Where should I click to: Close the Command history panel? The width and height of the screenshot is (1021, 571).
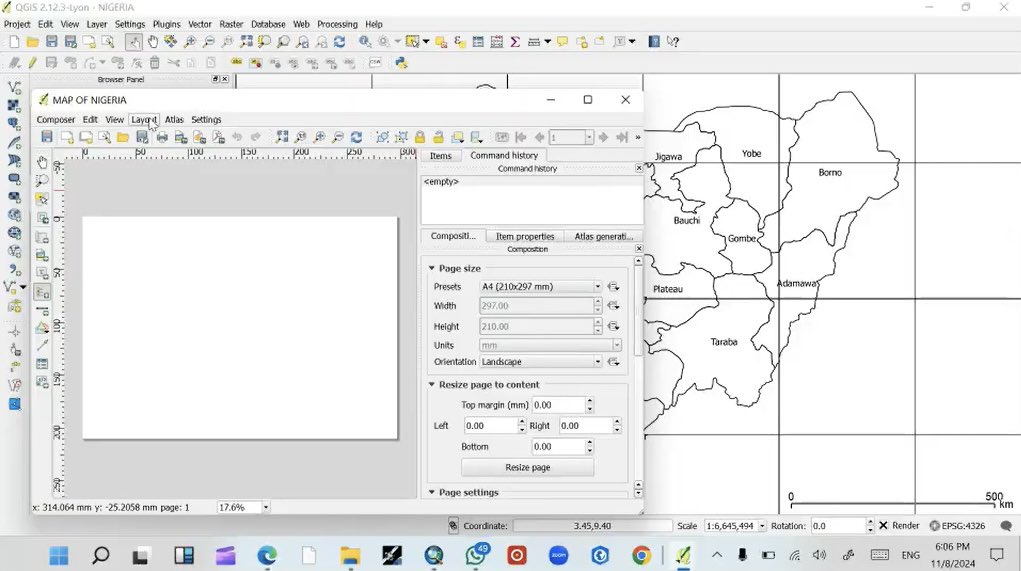pos(639,168)
